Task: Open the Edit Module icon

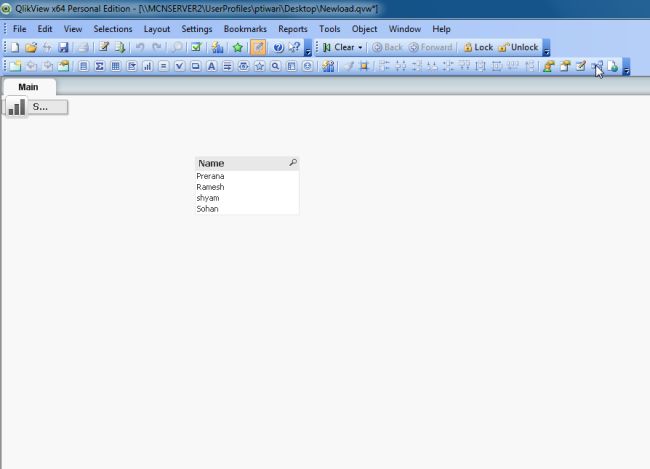Action: coord(581,66)
